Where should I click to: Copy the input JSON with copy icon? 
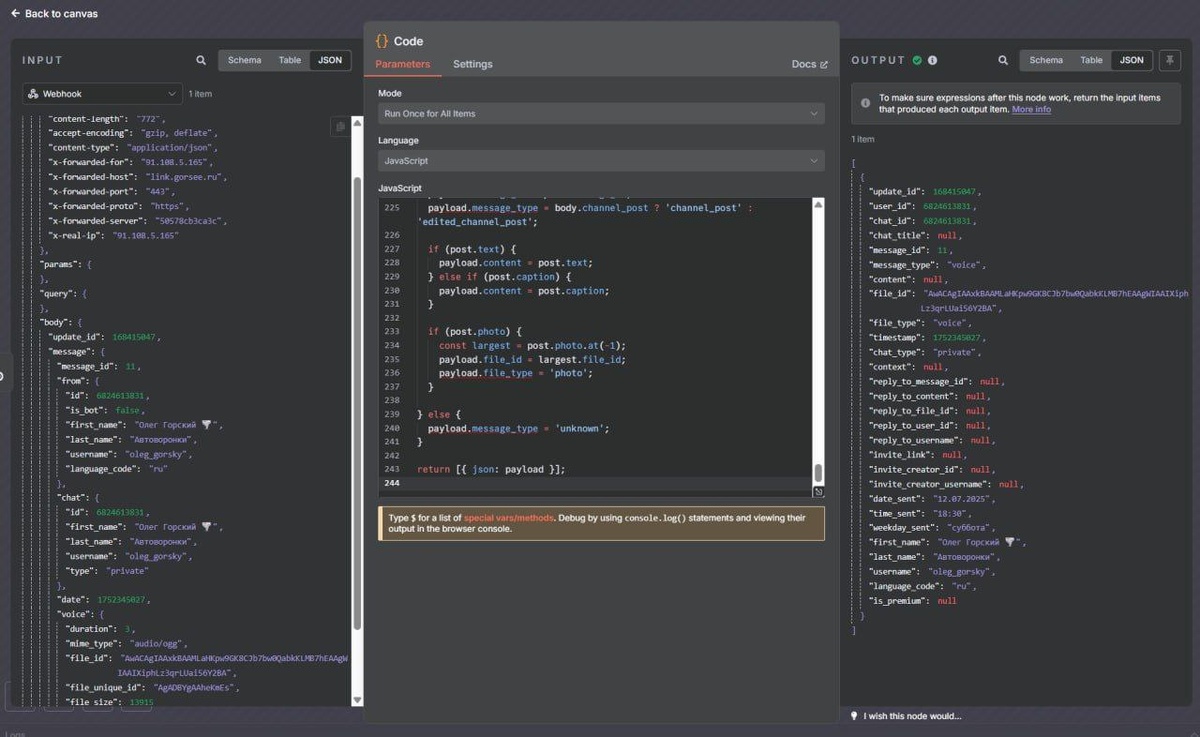(x=341, y=126)
